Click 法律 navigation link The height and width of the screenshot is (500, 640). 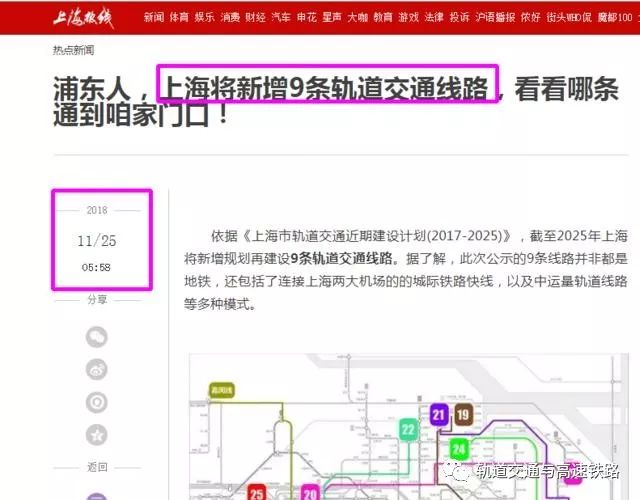(434, 17)
